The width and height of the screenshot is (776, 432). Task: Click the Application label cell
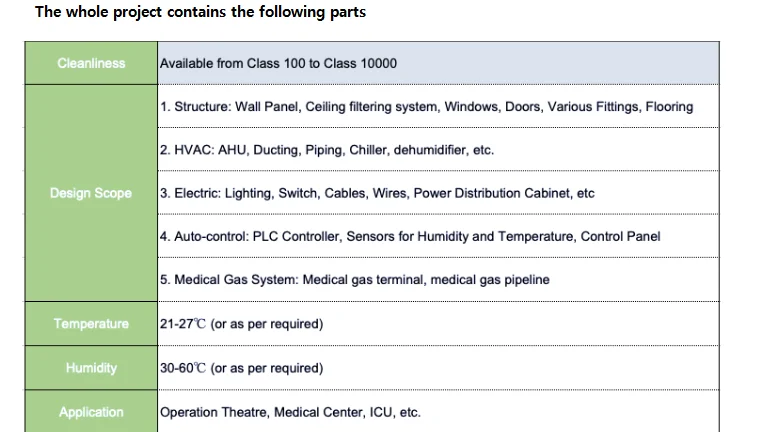point(91,412)
